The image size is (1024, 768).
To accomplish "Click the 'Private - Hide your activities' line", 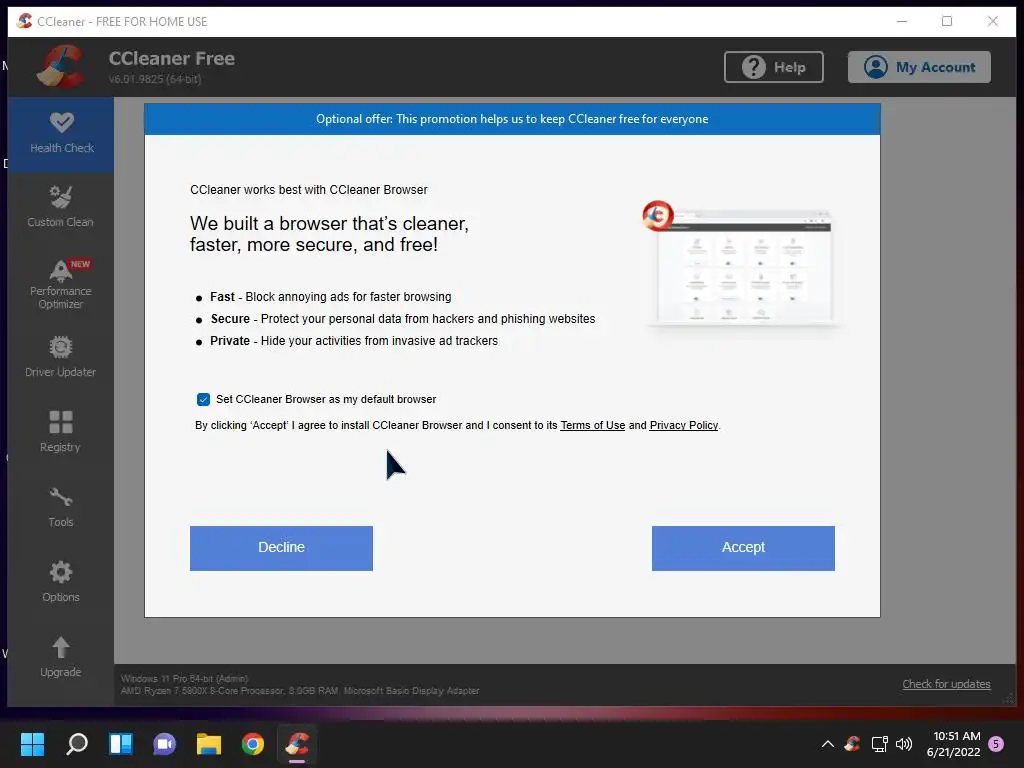I will (354, 341).
